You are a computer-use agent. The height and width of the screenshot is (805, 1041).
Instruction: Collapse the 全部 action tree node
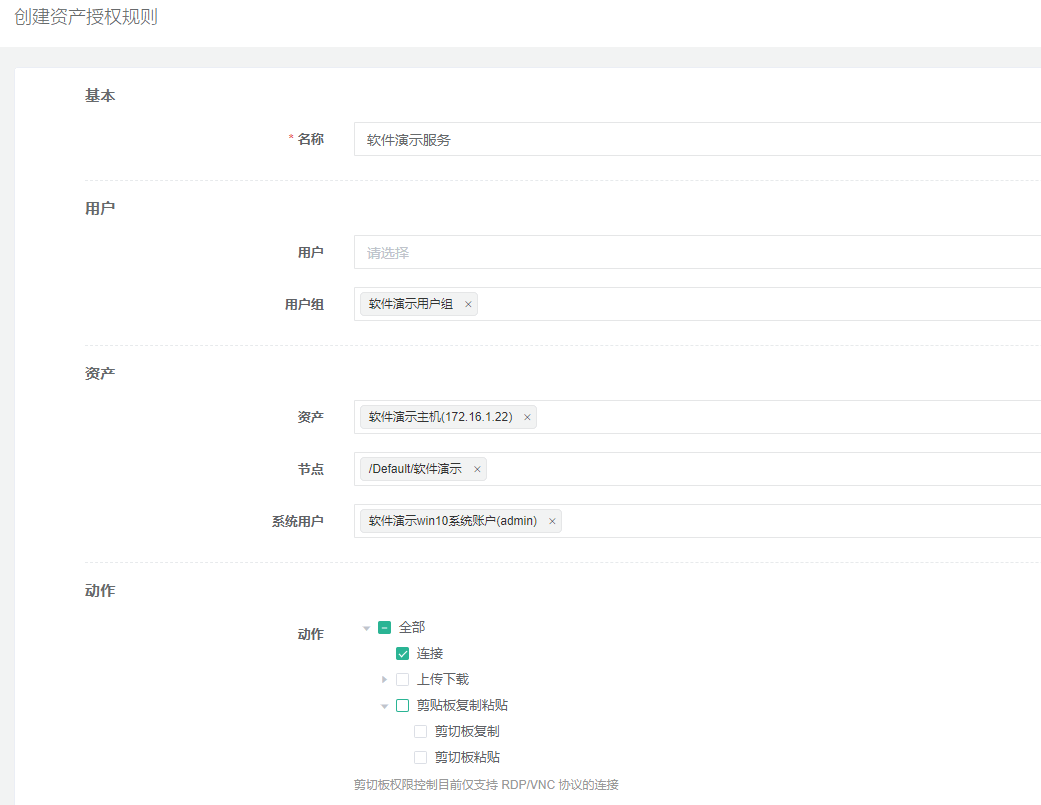point(366,628)
